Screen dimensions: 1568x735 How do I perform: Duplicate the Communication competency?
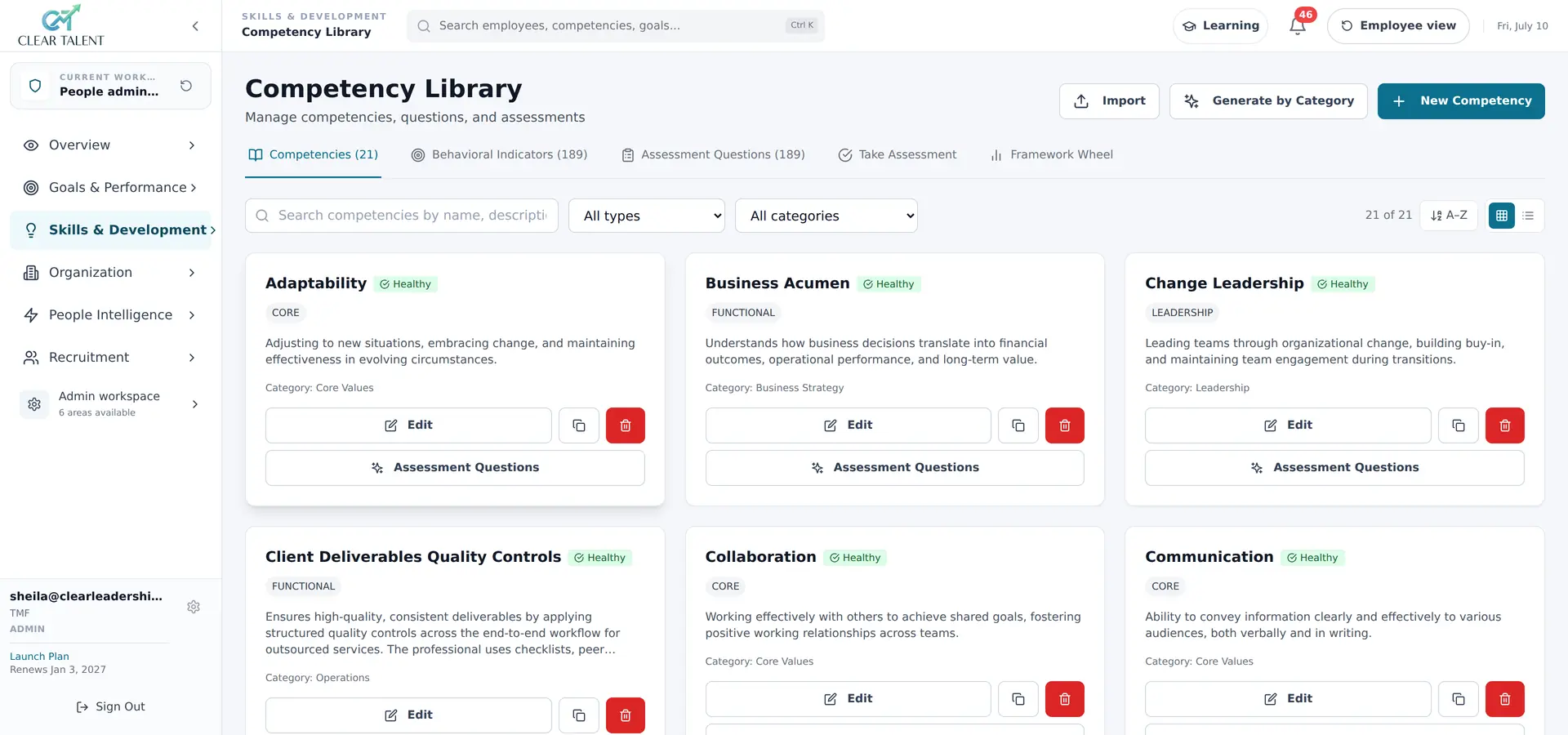point(1459,699)
